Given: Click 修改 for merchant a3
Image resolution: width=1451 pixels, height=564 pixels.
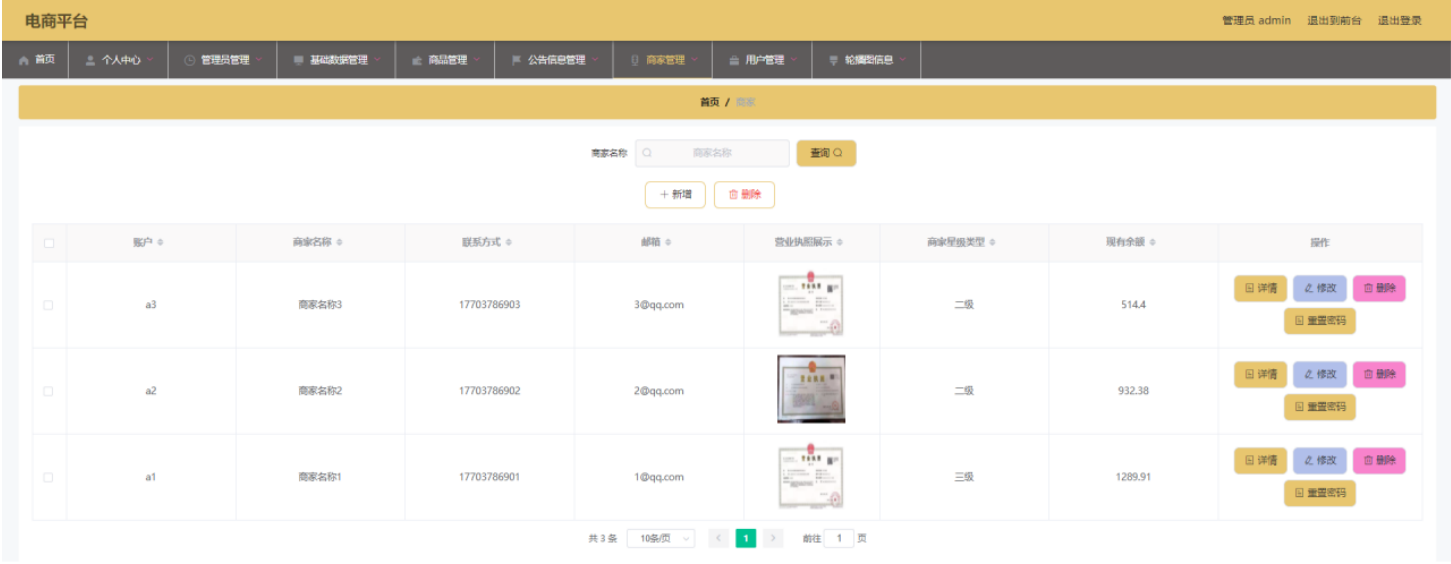Looking at the screenshot, I should 1320,288.
